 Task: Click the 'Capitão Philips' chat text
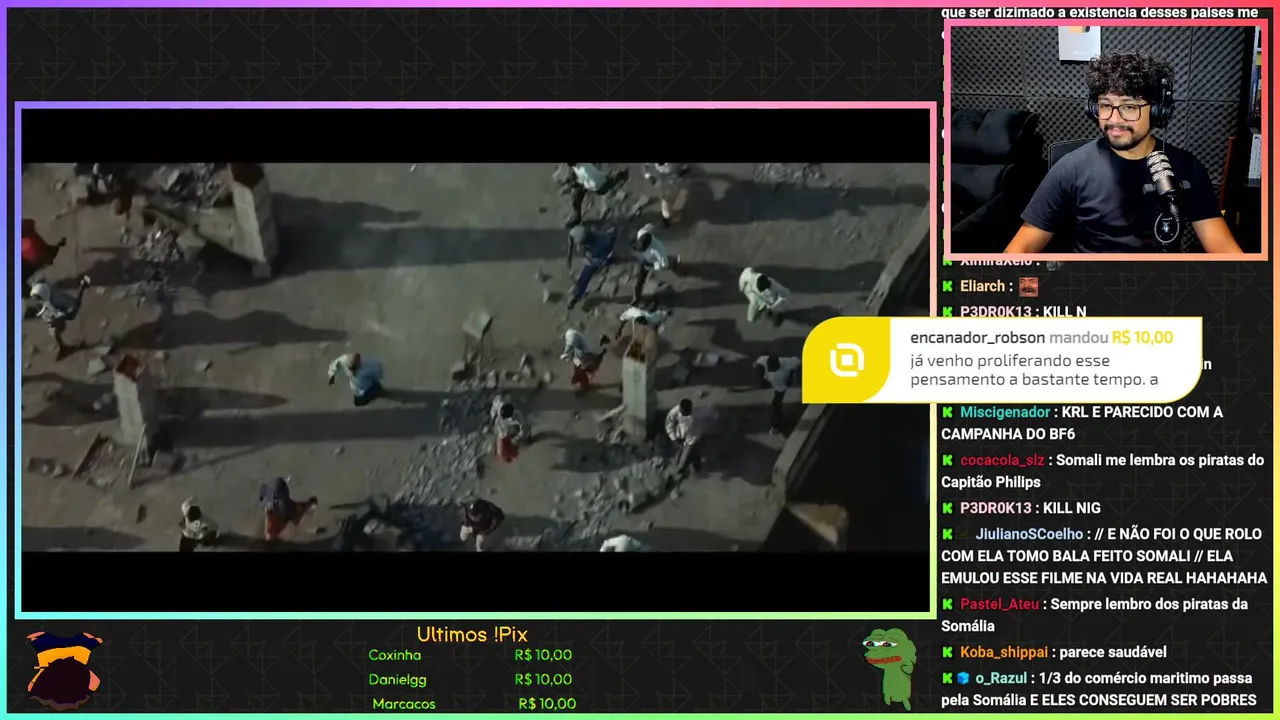pos(990,482)
